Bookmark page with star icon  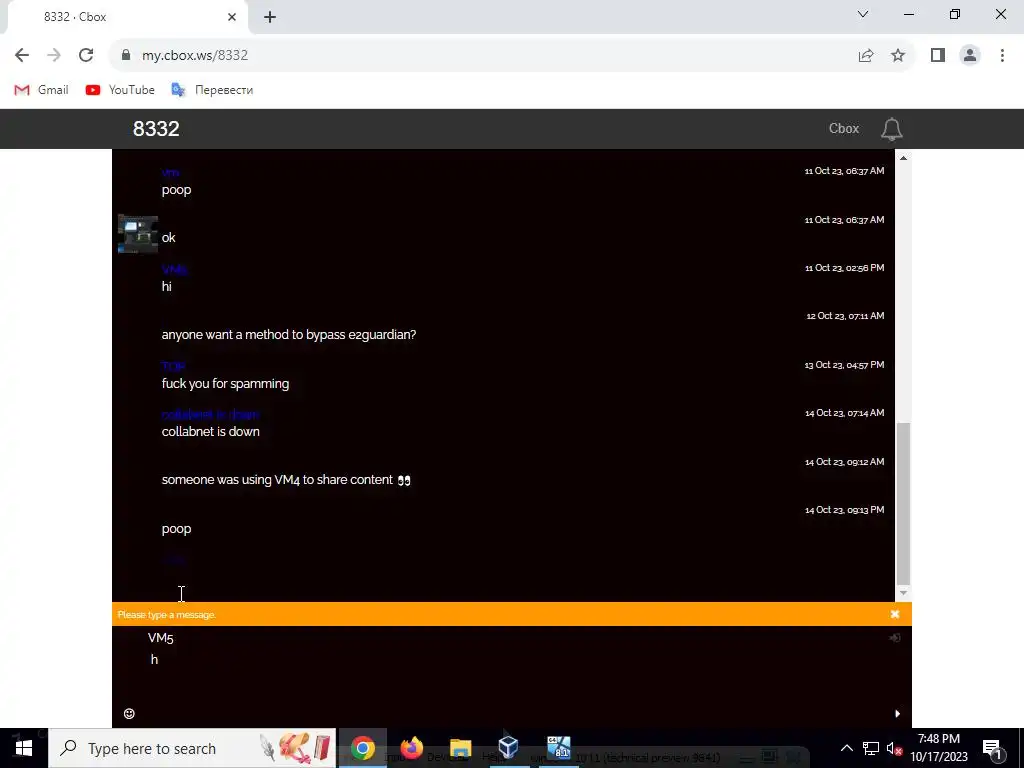(x=898, y=56)
